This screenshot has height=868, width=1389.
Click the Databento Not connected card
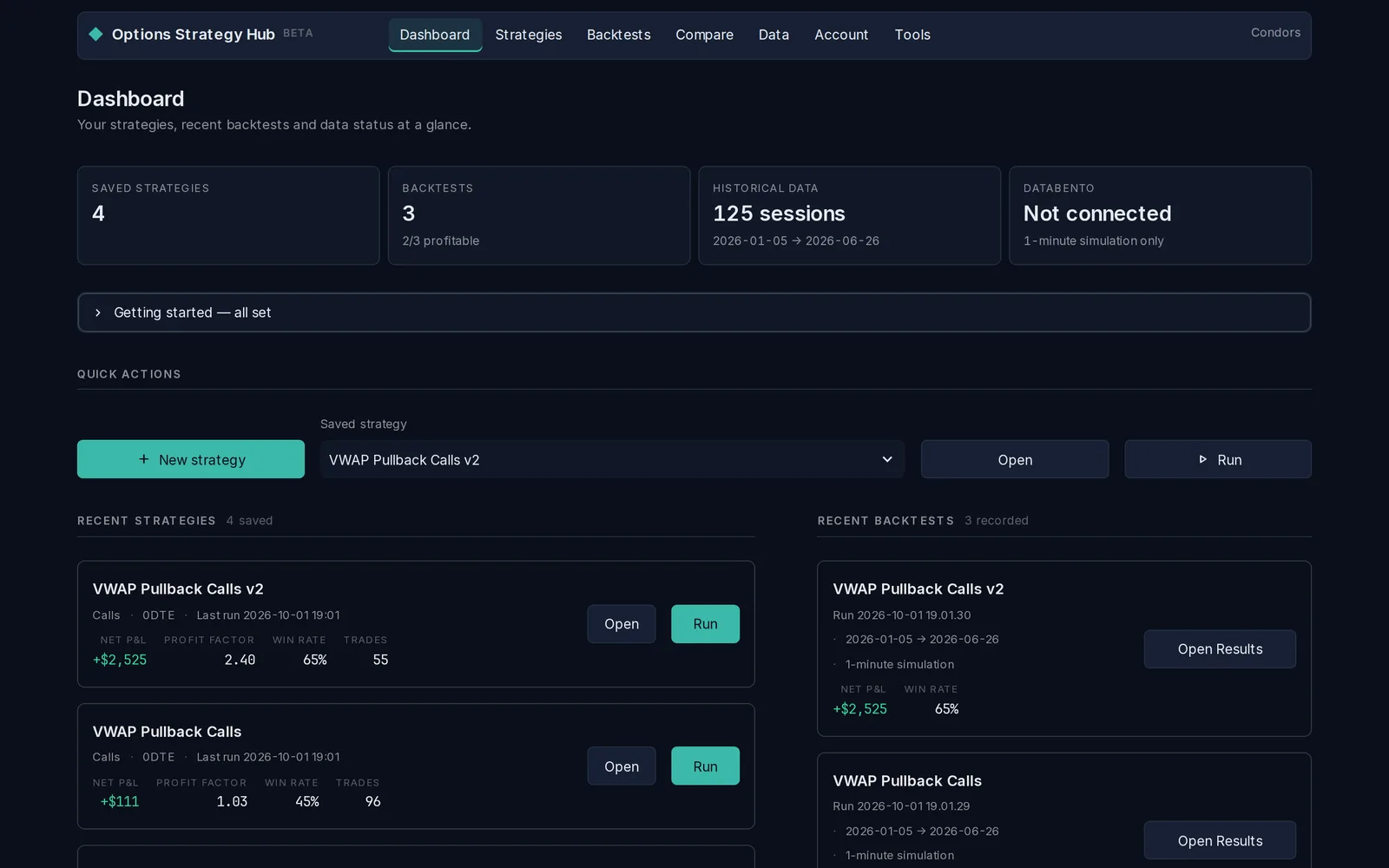(x=1160, y=215)
